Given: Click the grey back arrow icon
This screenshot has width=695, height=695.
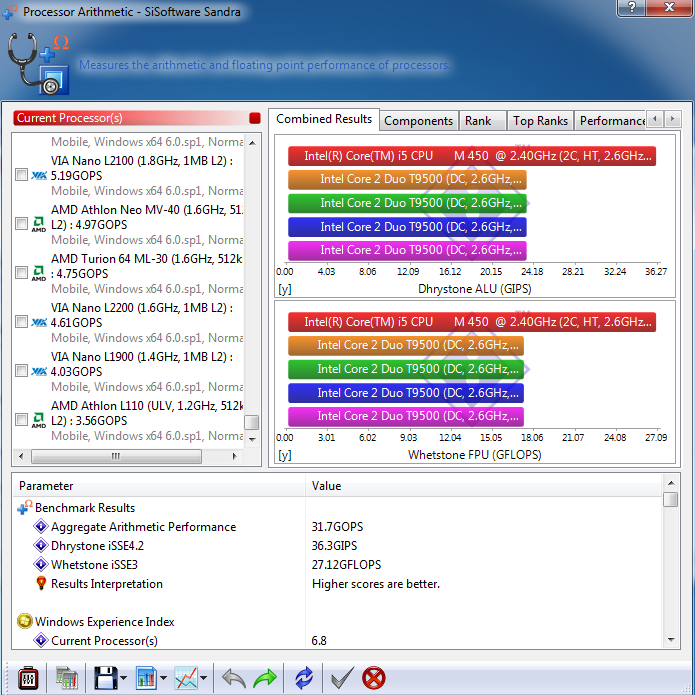Looking at the screenshot, I should (234, 678).
